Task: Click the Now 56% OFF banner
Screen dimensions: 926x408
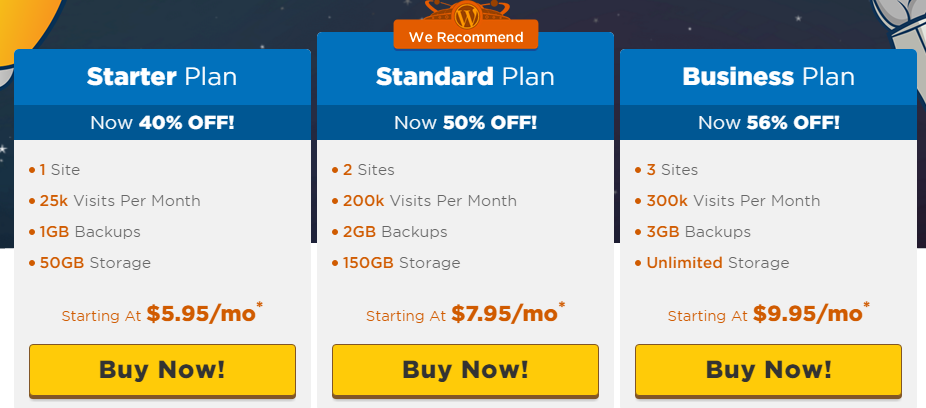Action: pos(768,123)
